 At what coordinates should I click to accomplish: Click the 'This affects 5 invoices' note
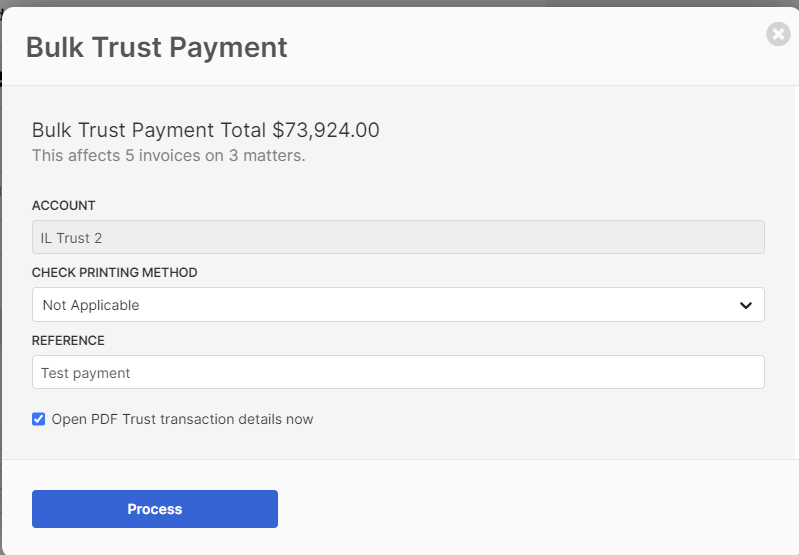(x=169, y=155)
